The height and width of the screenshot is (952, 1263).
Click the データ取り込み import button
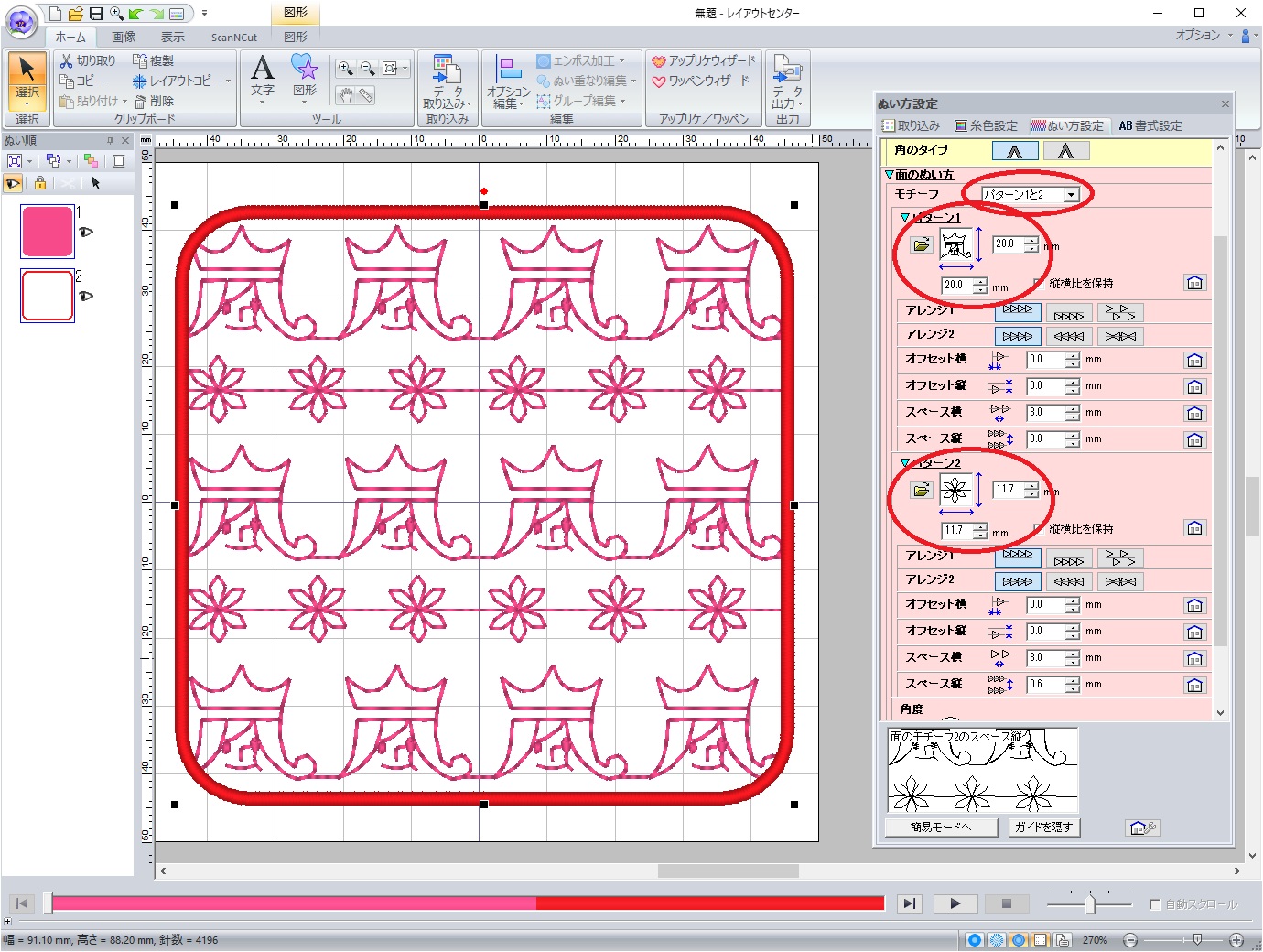point(448,81)
